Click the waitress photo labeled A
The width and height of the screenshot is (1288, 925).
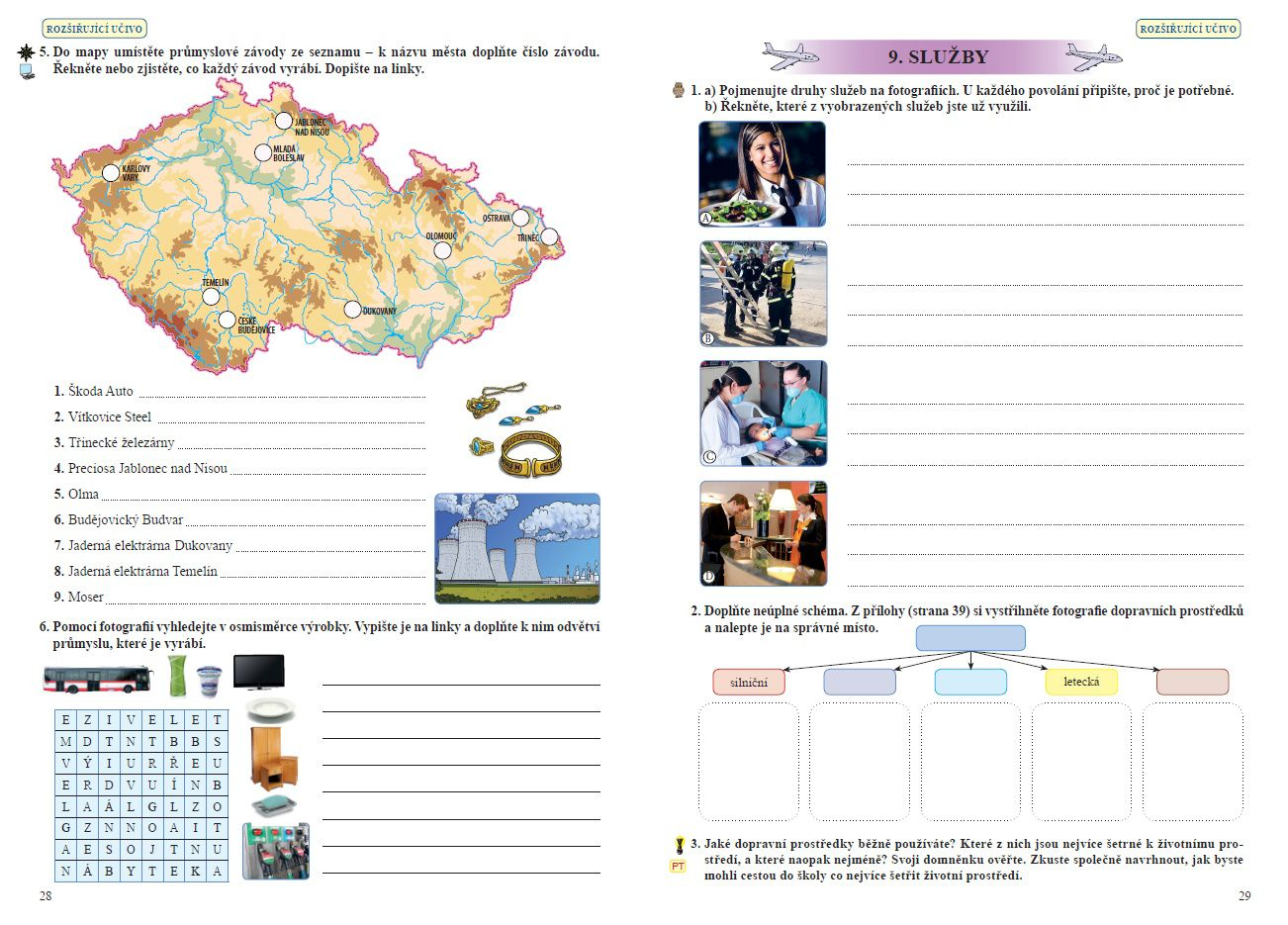click(762, 174)
